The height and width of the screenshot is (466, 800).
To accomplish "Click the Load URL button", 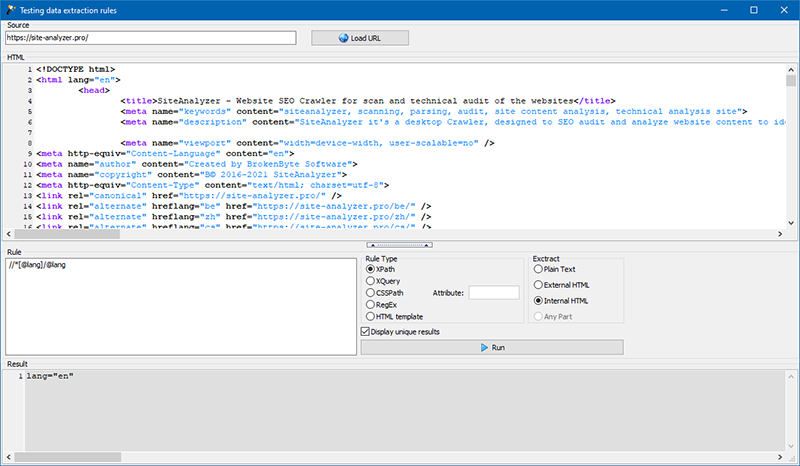I will click(x=360, y=38).
